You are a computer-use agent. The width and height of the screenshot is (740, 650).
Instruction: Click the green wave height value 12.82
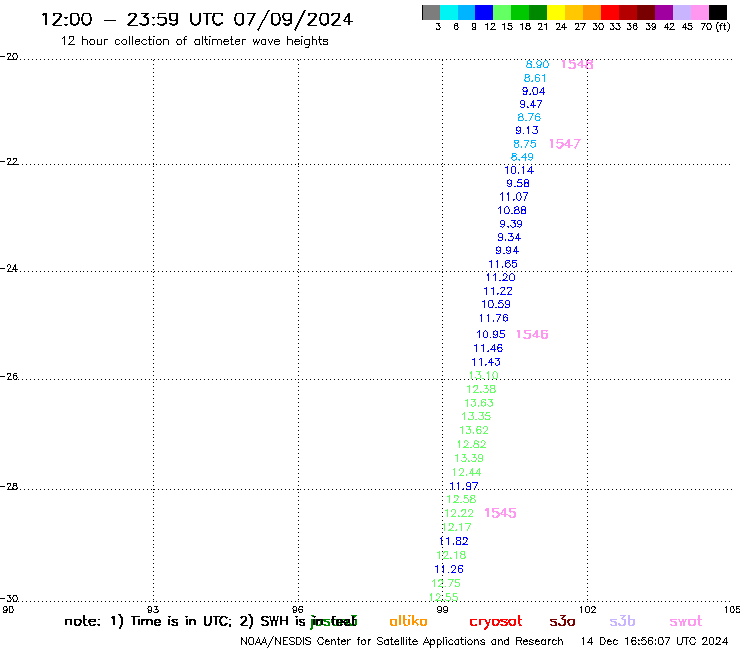click(x=471, y=444)
